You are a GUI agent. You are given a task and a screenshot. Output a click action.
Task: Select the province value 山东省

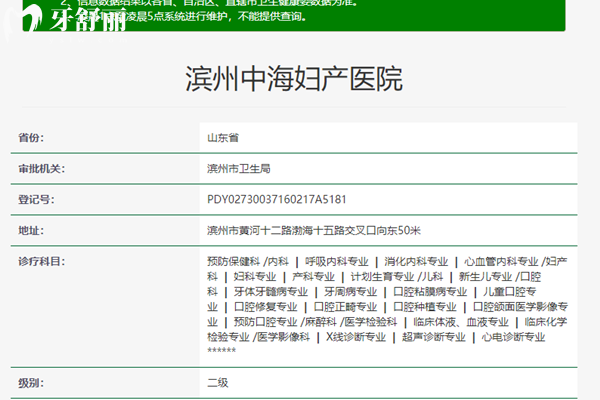coord(223,137)
